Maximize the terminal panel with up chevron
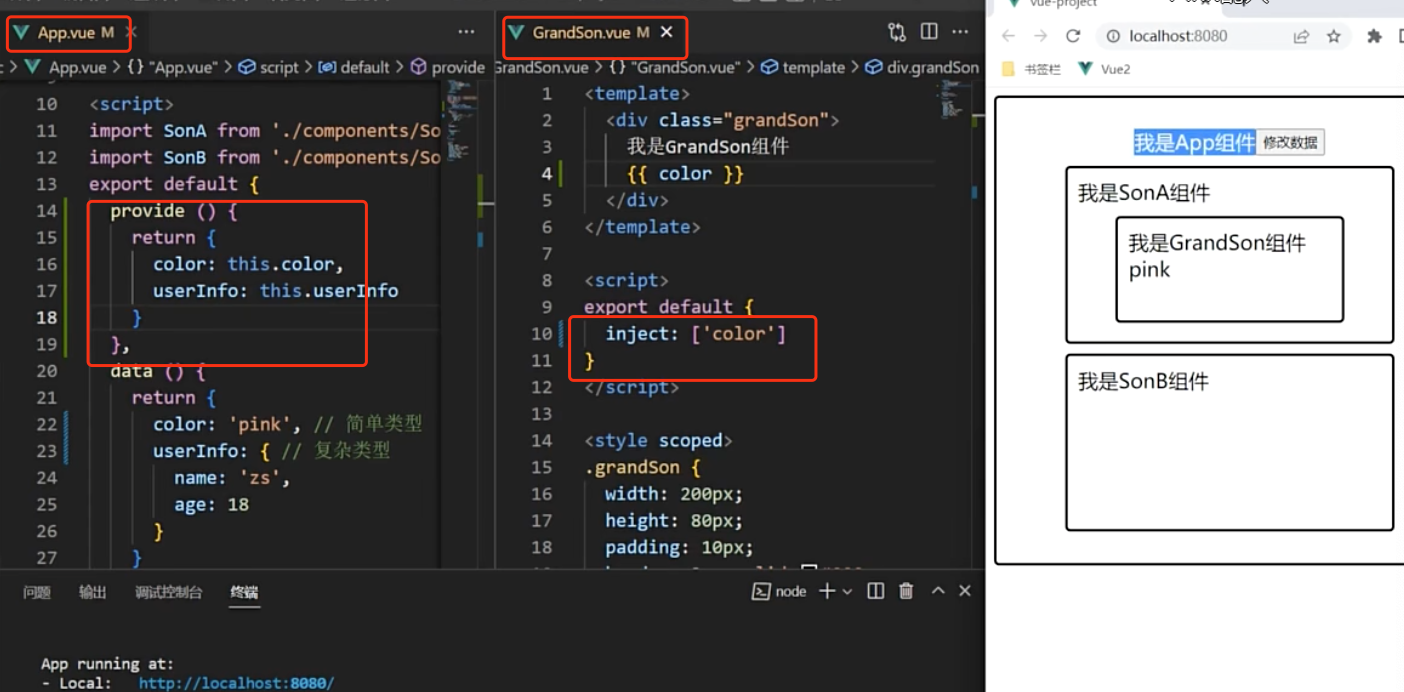The height and width of the screenshot is (692, 1404). 938,591
